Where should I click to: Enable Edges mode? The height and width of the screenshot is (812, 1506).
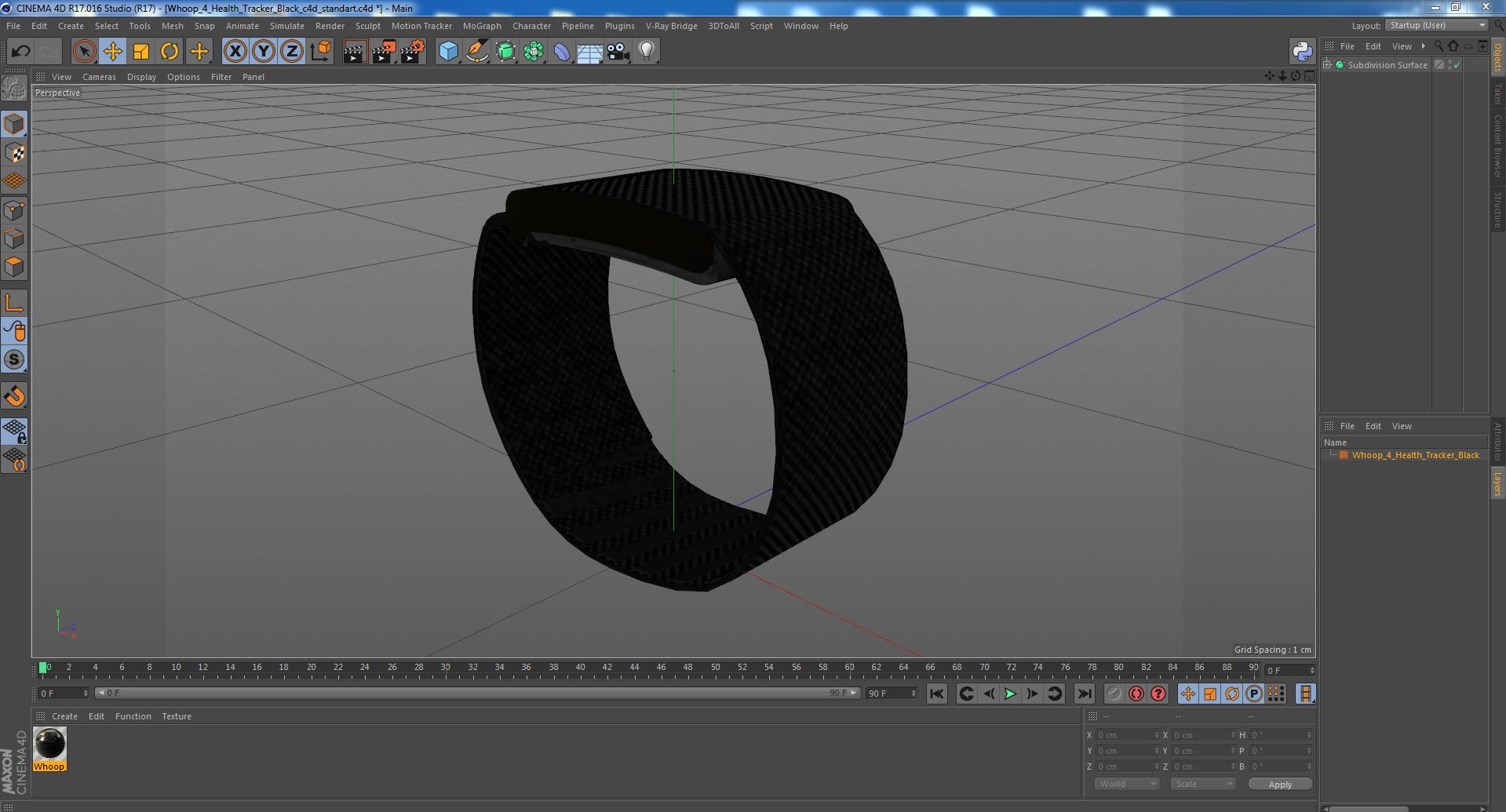pyautogui.click(x=14, y=239)
